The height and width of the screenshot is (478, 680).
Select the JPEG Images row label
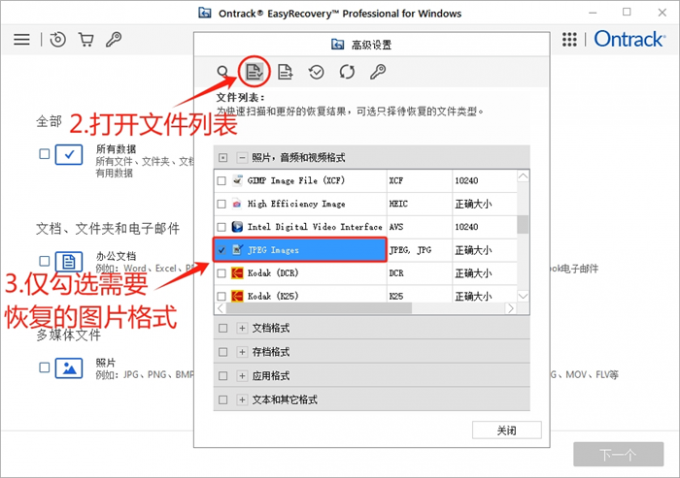[273, 250]
